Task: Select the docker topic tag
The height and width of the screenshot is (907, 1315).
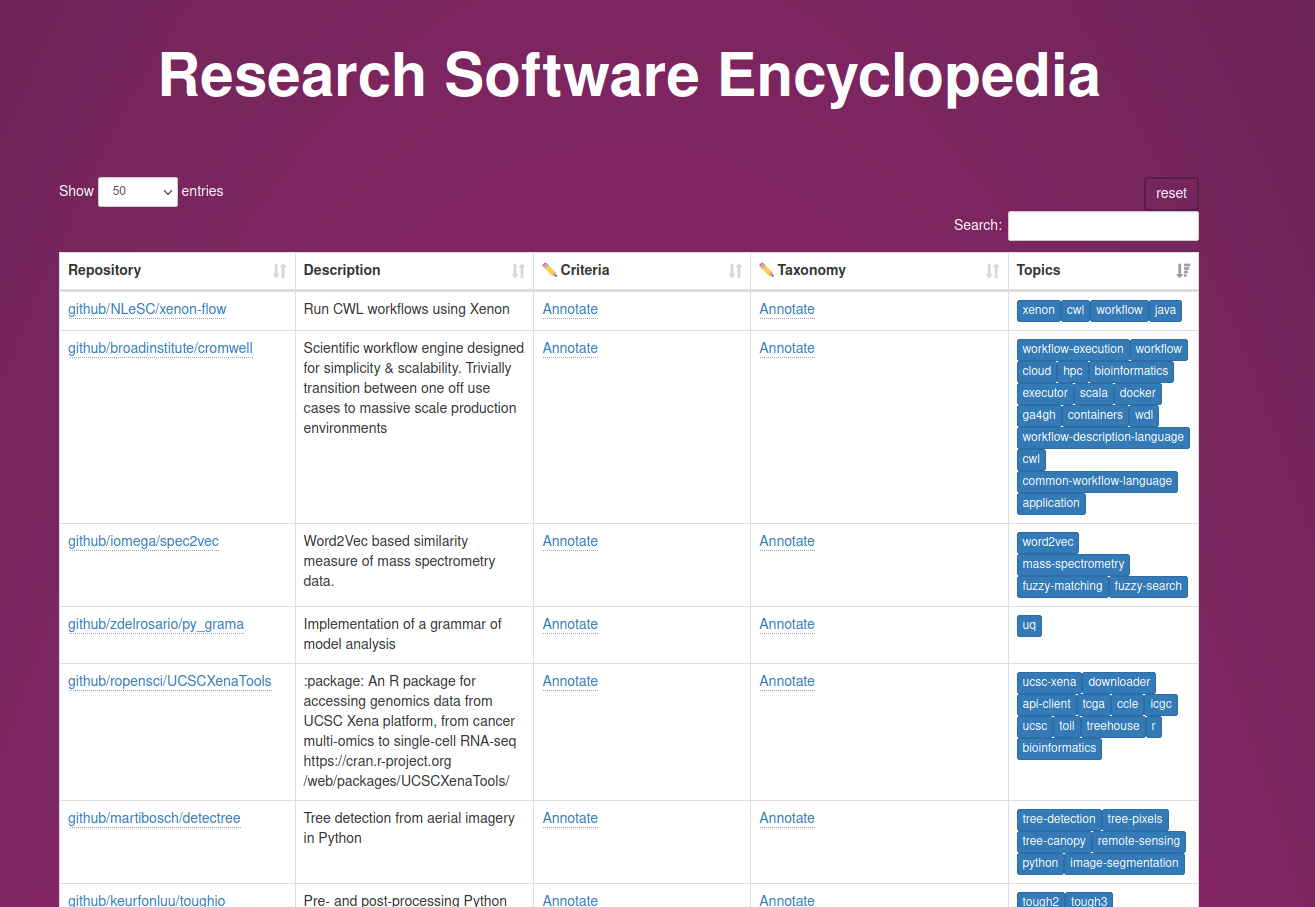Action: click(x=1137, y=393)
